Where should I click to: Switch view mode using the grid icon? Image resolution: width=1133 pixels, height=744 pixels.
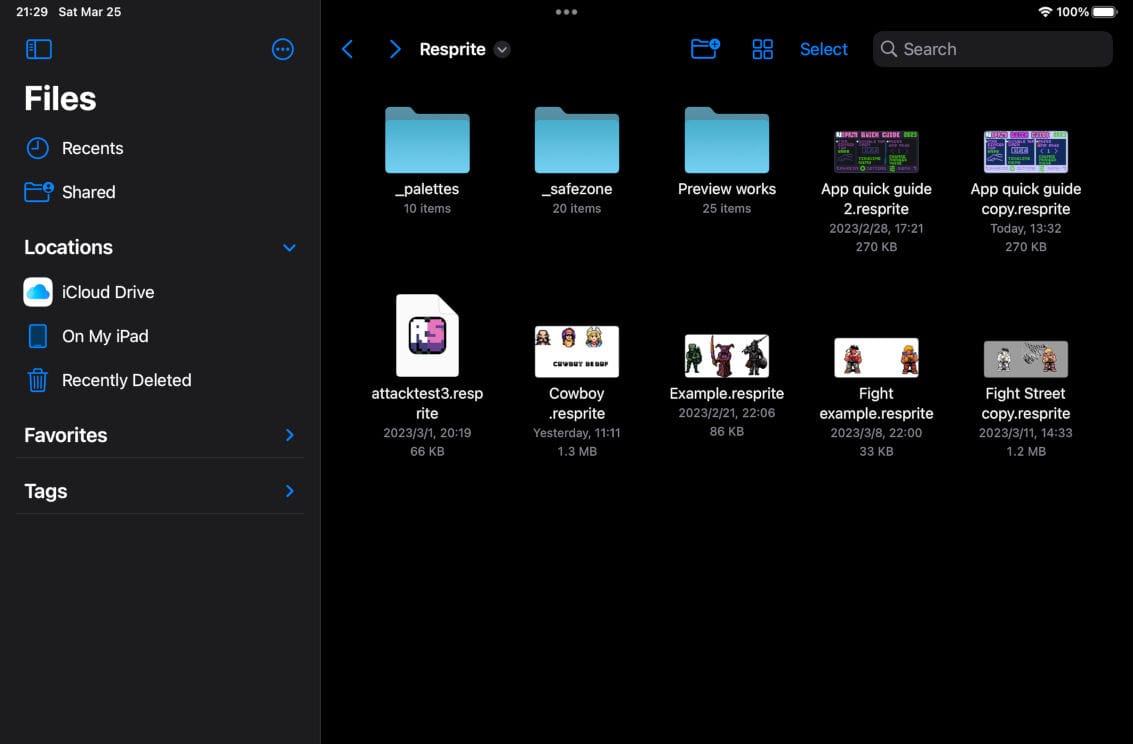(762, 49)
